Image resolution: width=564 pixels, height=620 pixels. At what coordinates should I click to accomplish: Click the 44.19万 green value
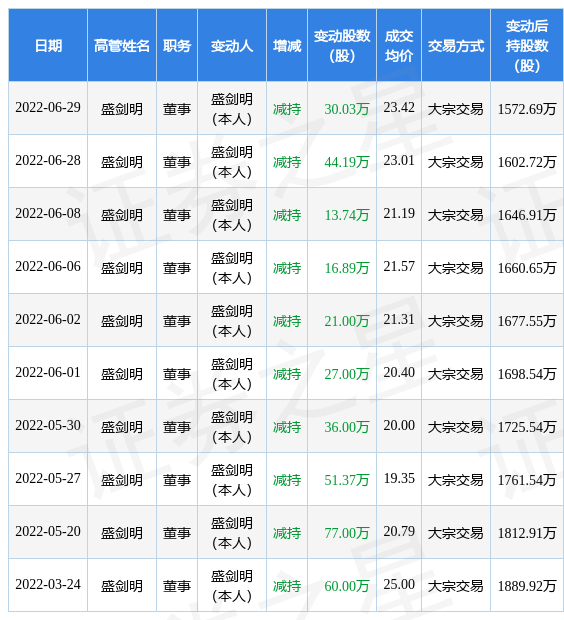pyautogui.click(x=347, y=162)
